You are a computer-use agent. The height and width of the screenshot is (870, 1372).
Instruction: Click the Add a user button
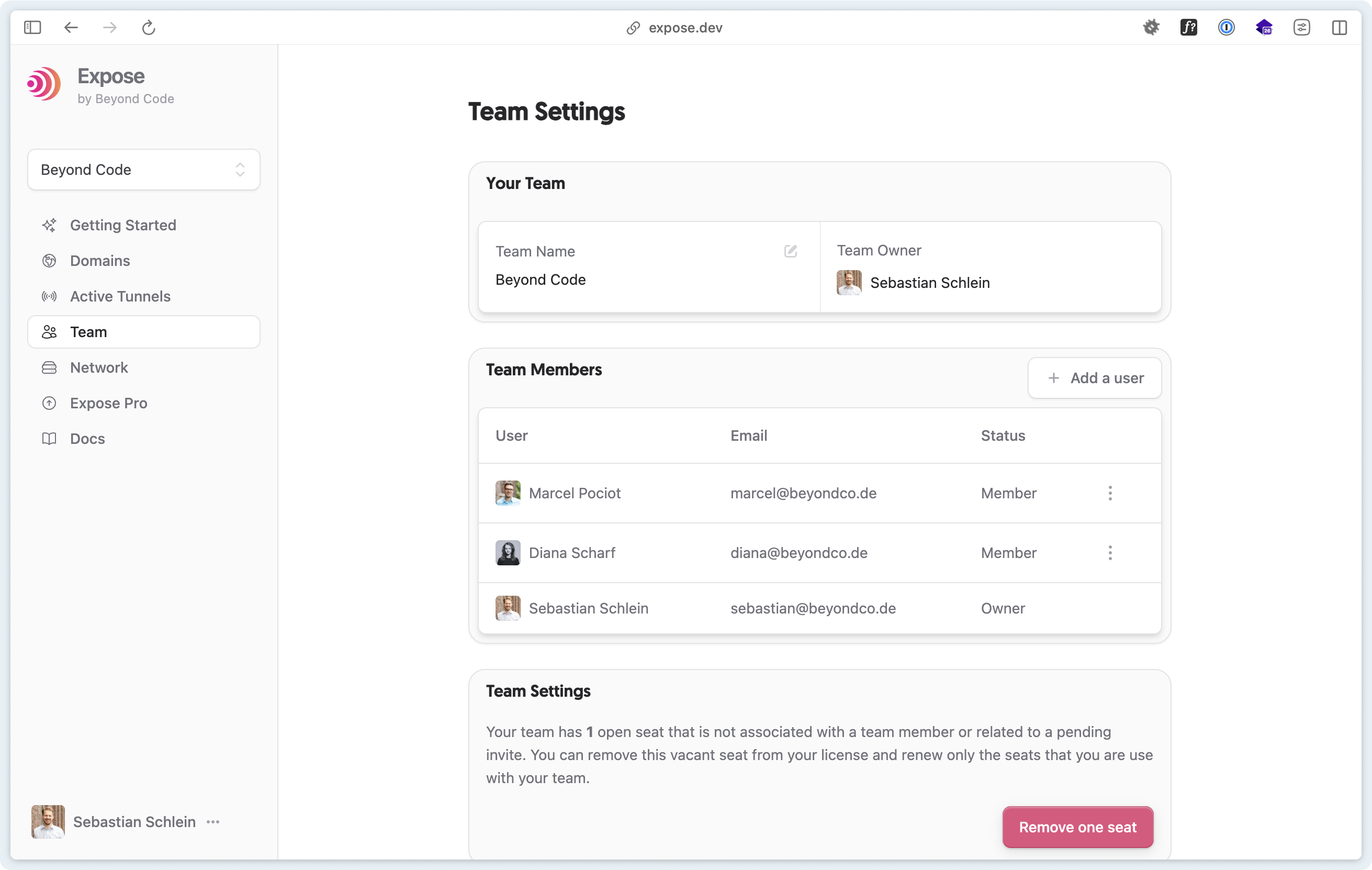point(1095,378)
